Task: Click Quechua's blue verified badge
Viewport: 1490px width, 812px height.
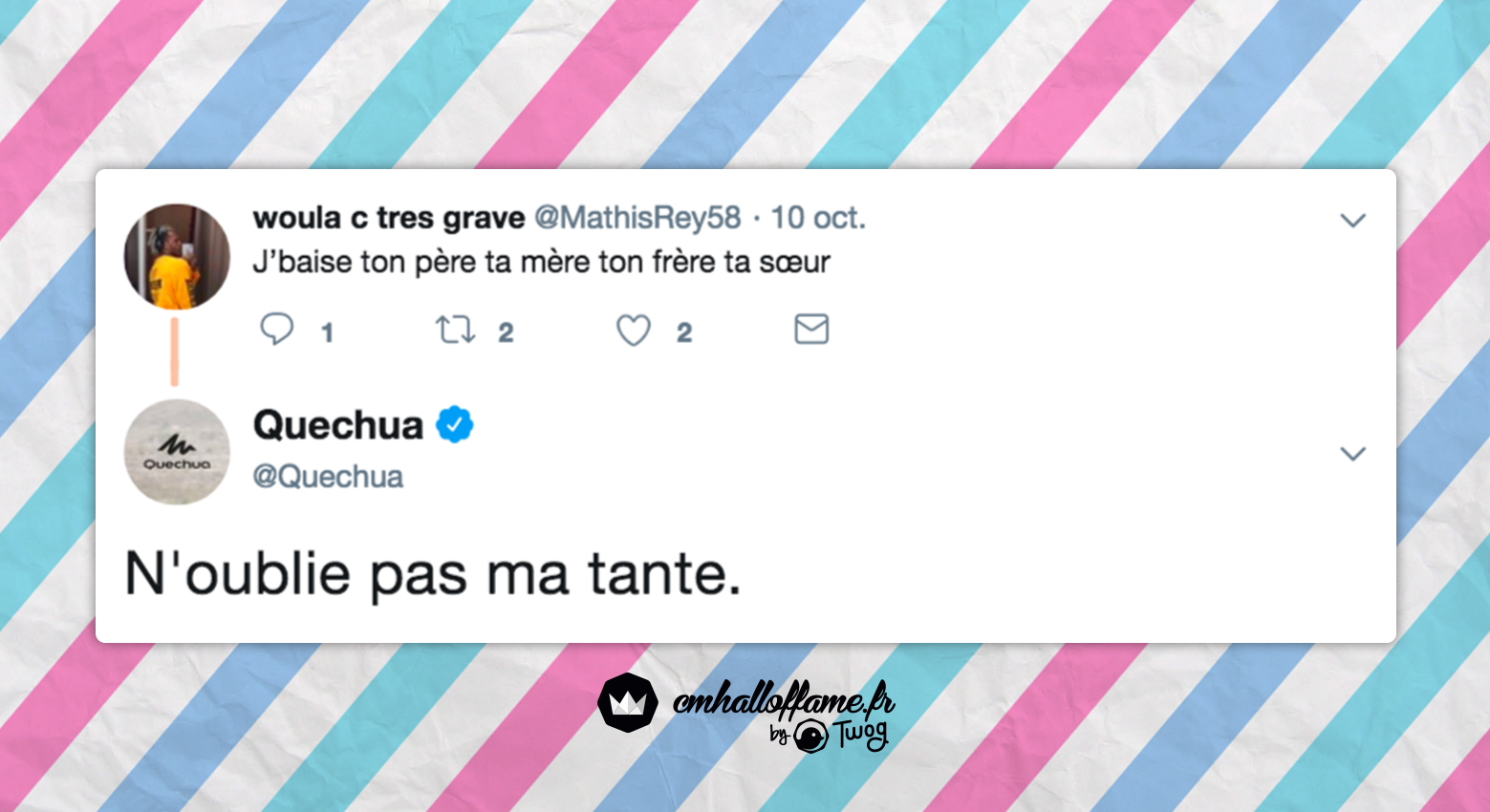Action: pyautogui.click(x=455, y=424)
